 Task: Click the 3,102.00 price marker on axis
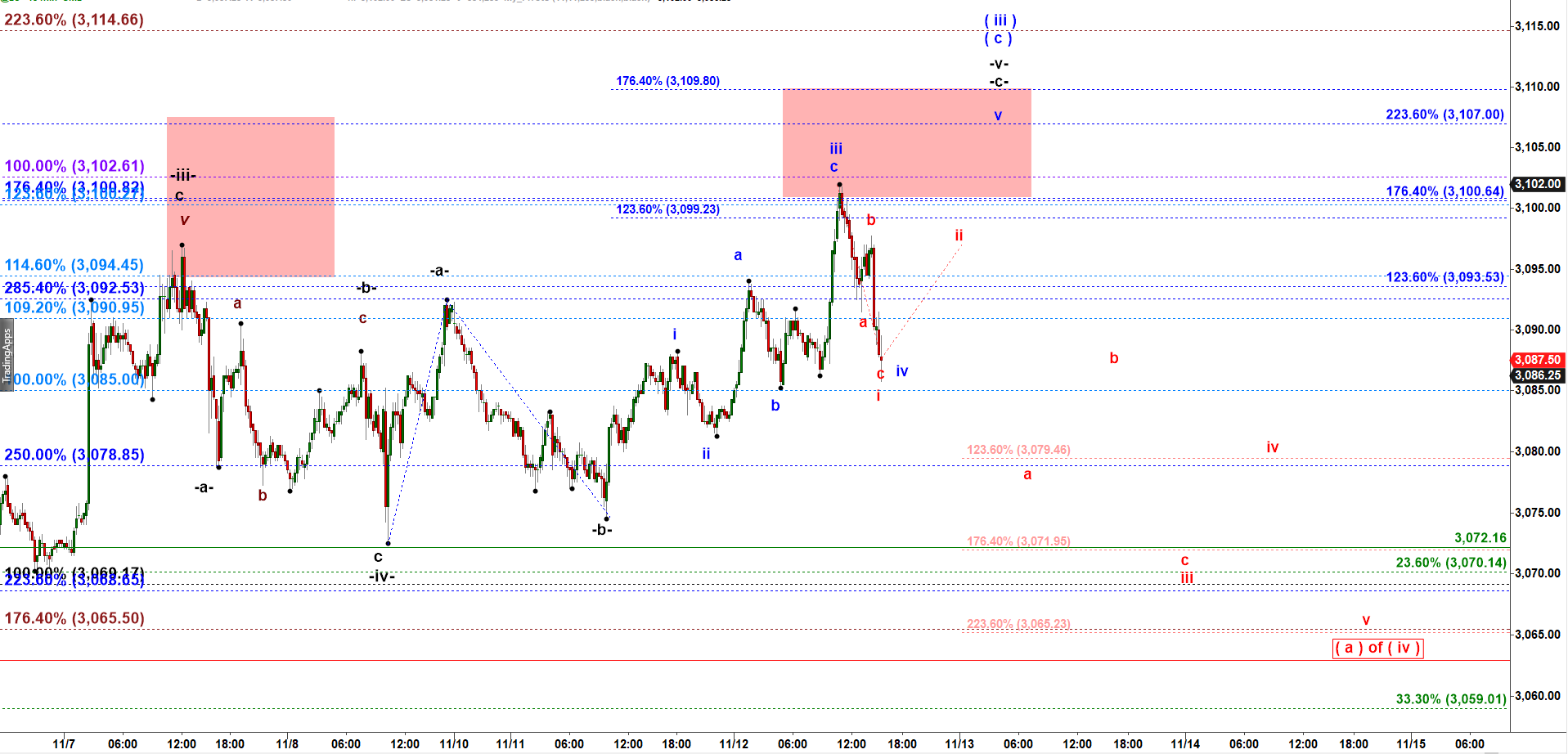click(1537, 184)
